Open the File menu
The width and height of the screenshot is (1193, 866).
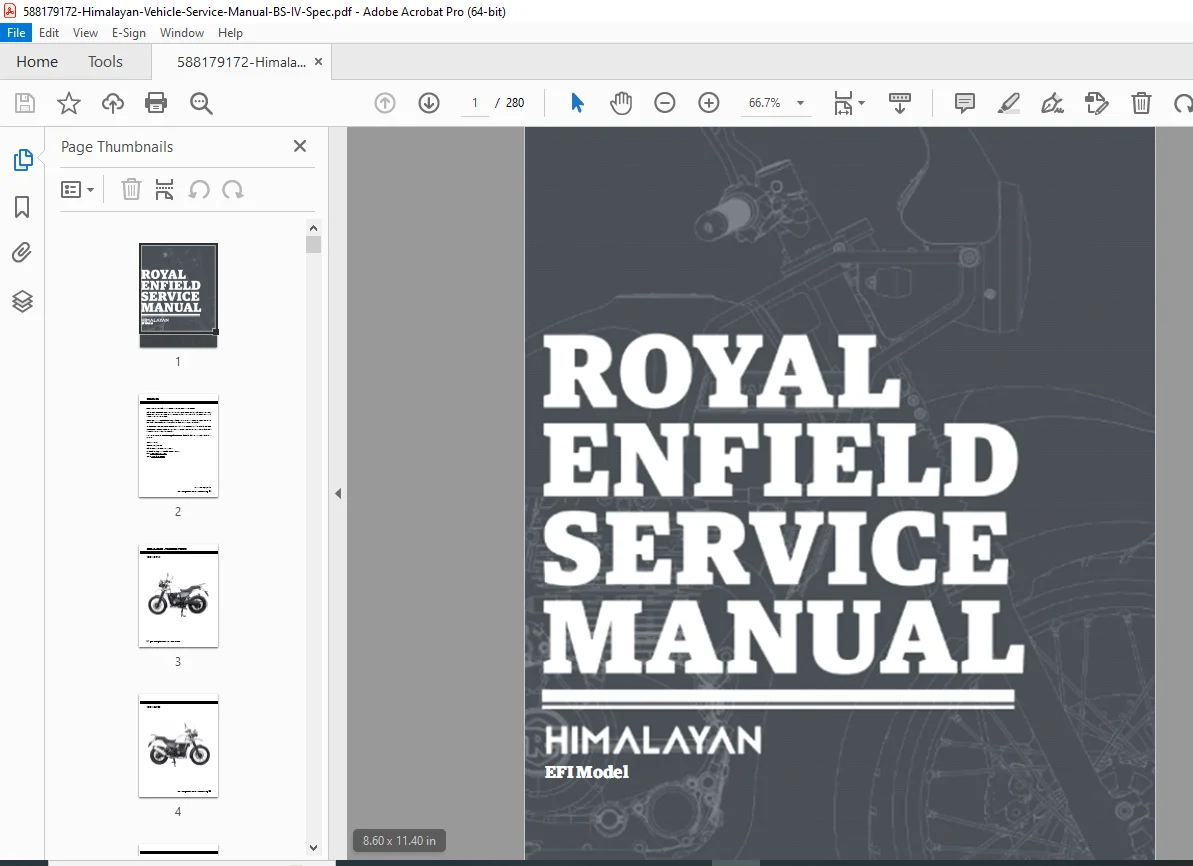coord(16,33)
